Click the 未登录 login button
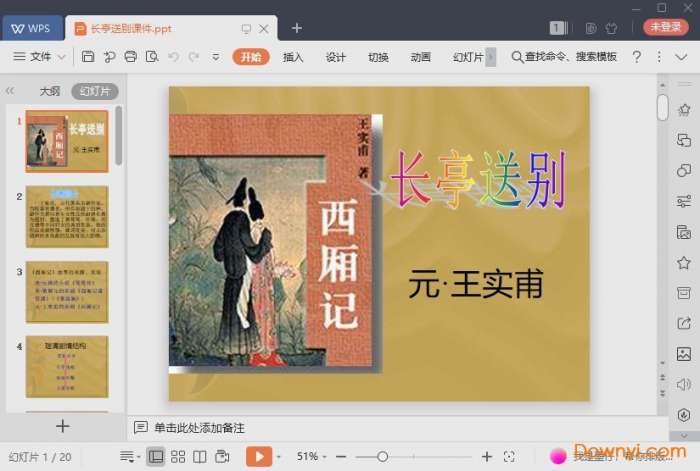This screenshot has width=700, height=471. coord(665,27)
